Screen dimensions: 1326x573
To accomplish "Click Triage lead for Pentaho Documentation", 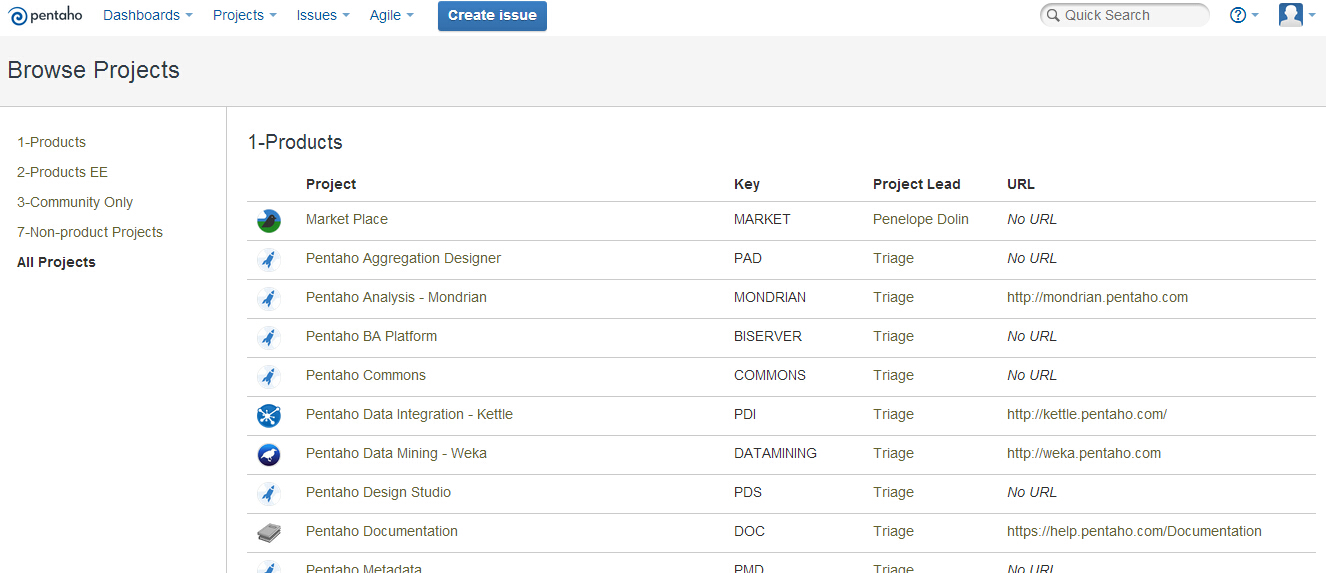I will [893, 531].
